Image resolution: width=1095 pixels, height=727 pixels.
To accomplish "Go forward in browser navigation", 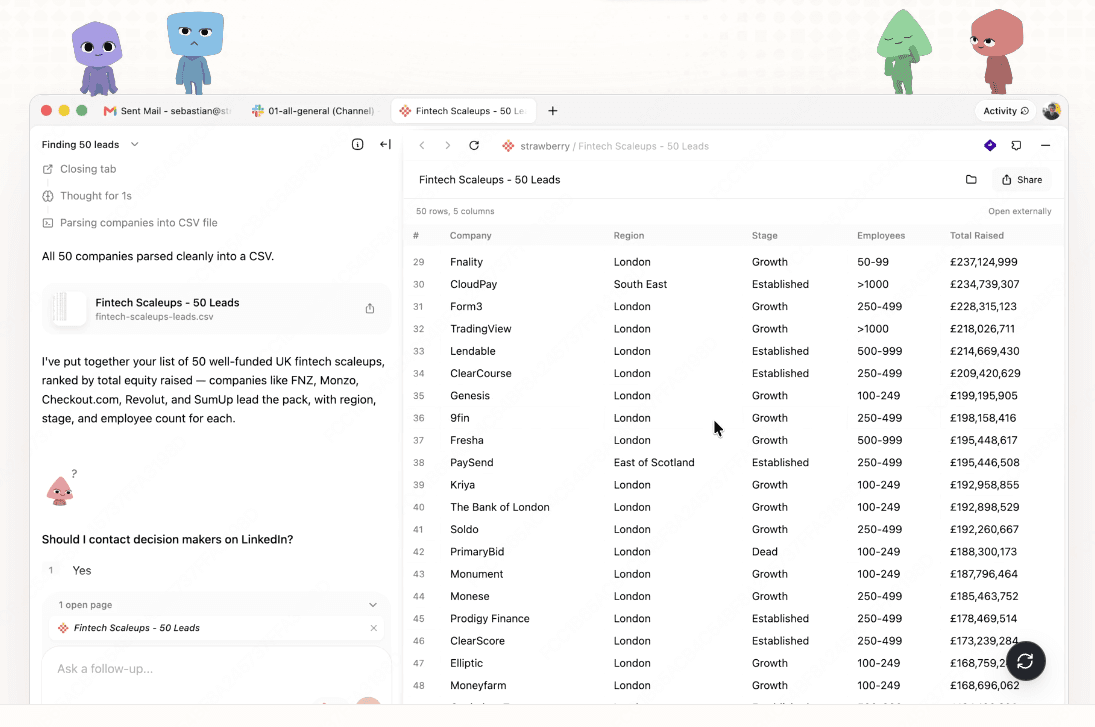I will coord(448,146).
